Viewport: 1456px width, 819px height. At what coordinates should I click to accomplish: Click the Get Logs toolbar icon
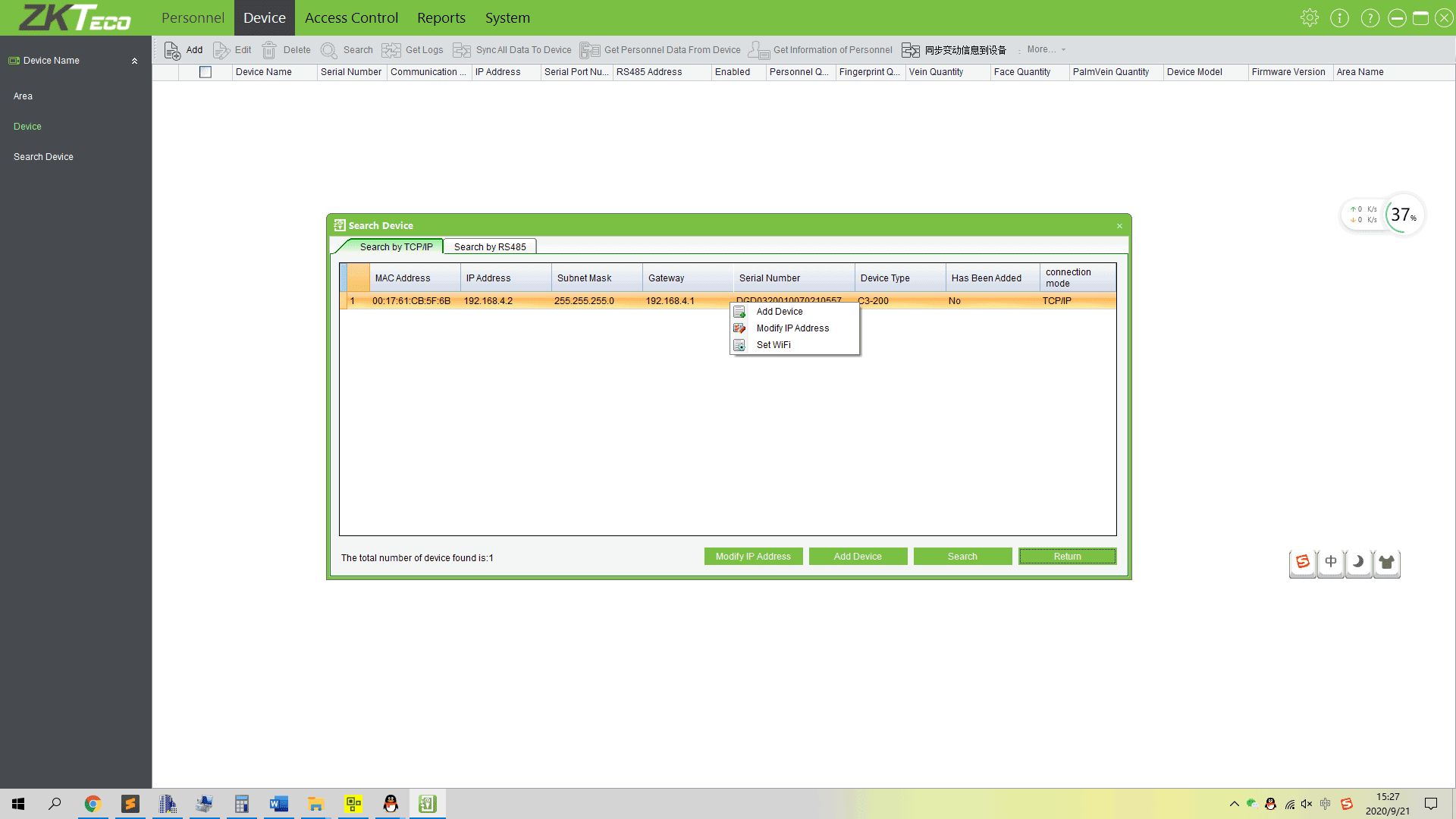(391, 50)
